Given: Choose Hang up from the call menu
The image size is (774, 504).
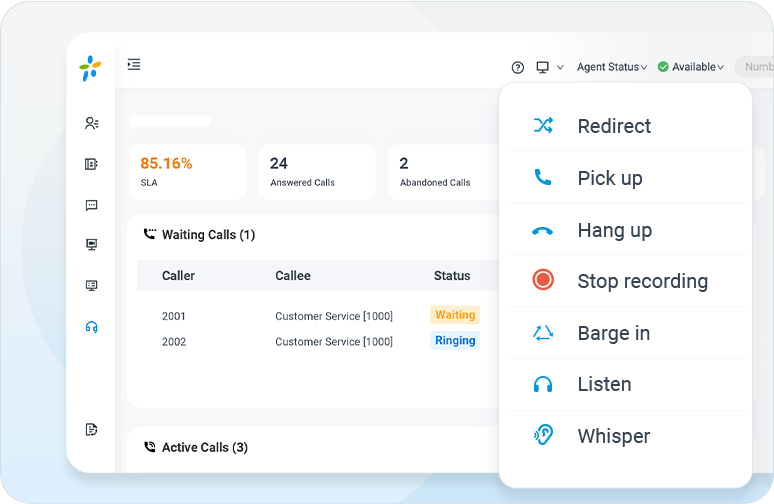Looking at the screenshot, I should coord(614,230).
